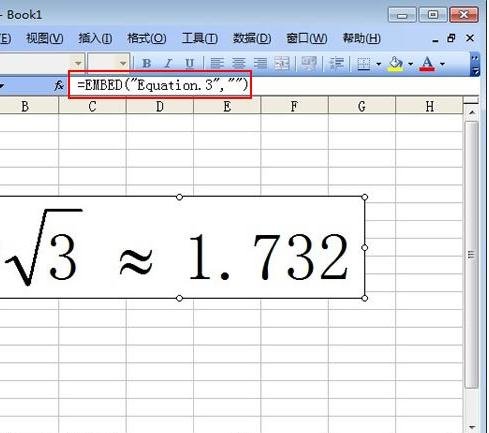Screen dimensions: 489x433
Task: Select column F header
Action: click(294, 107)
